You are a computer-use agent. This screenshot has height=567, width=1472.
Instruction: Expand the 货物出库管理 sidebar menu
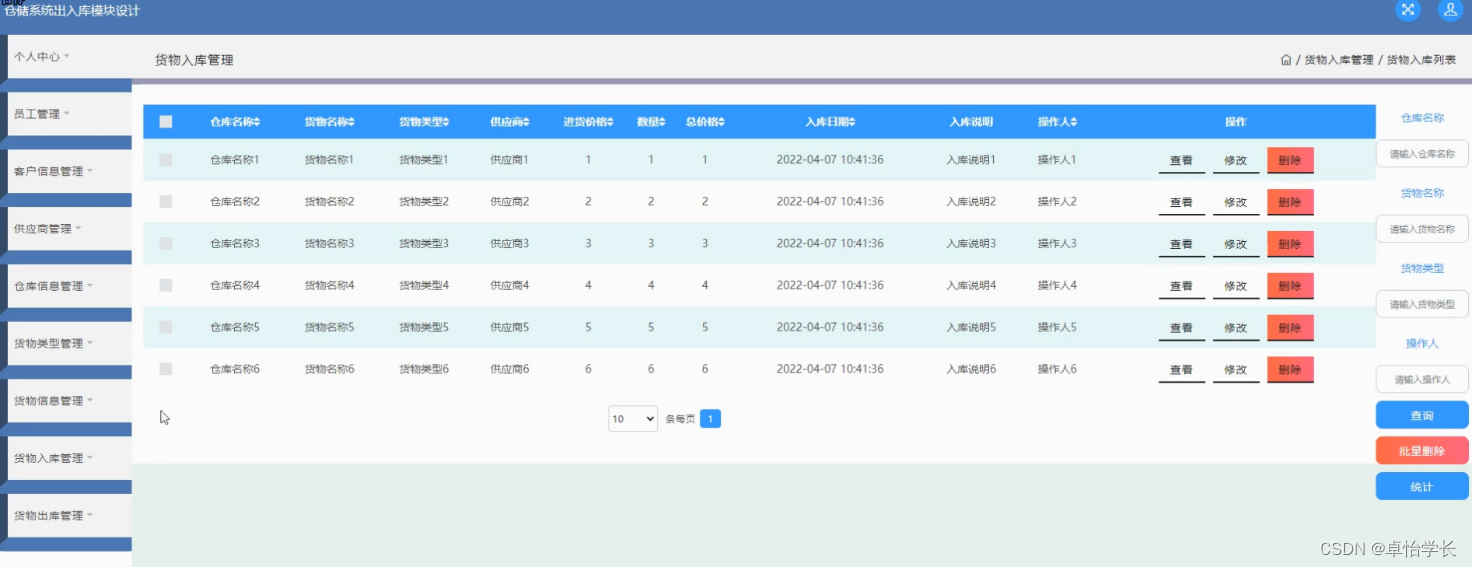69,516
